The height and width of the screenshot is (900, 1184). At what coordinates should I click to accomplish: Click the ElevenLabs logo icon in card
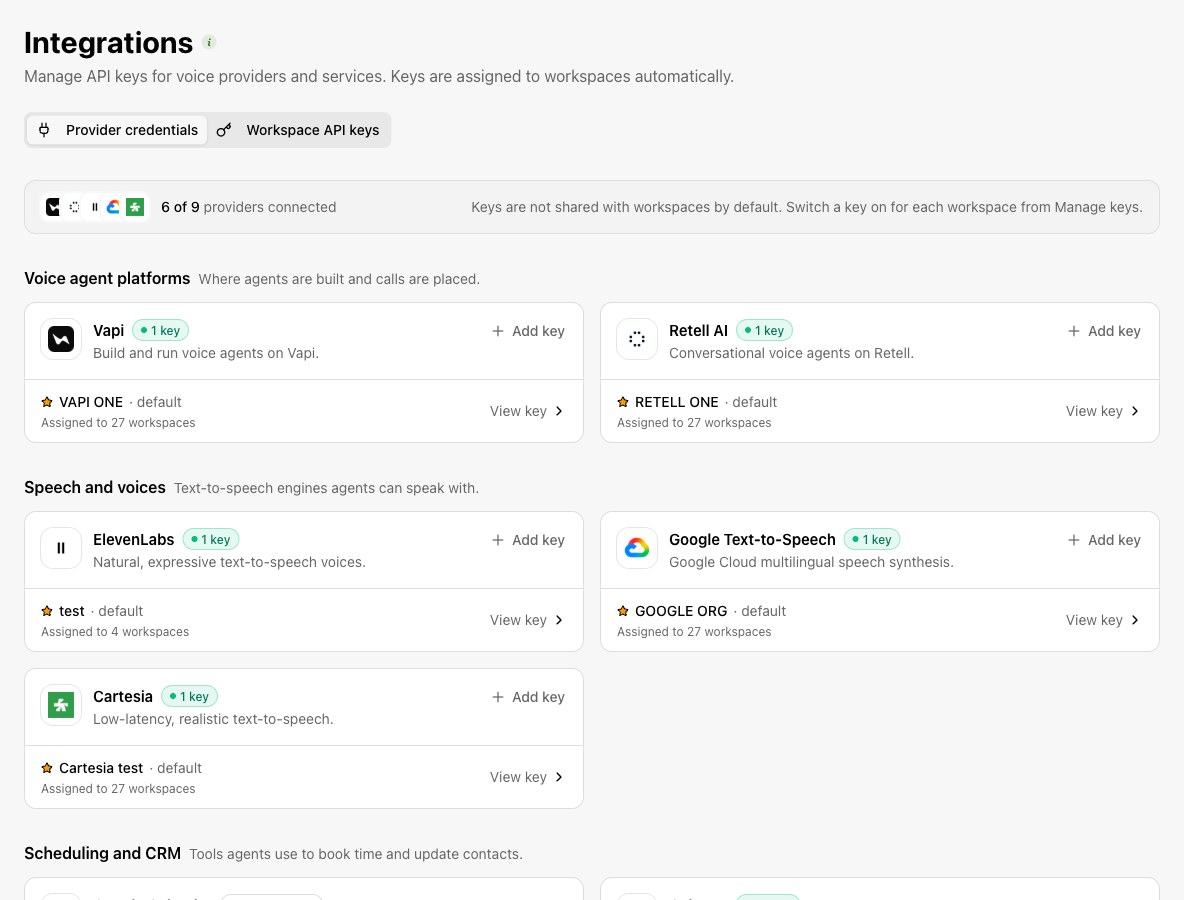[61, 548]
